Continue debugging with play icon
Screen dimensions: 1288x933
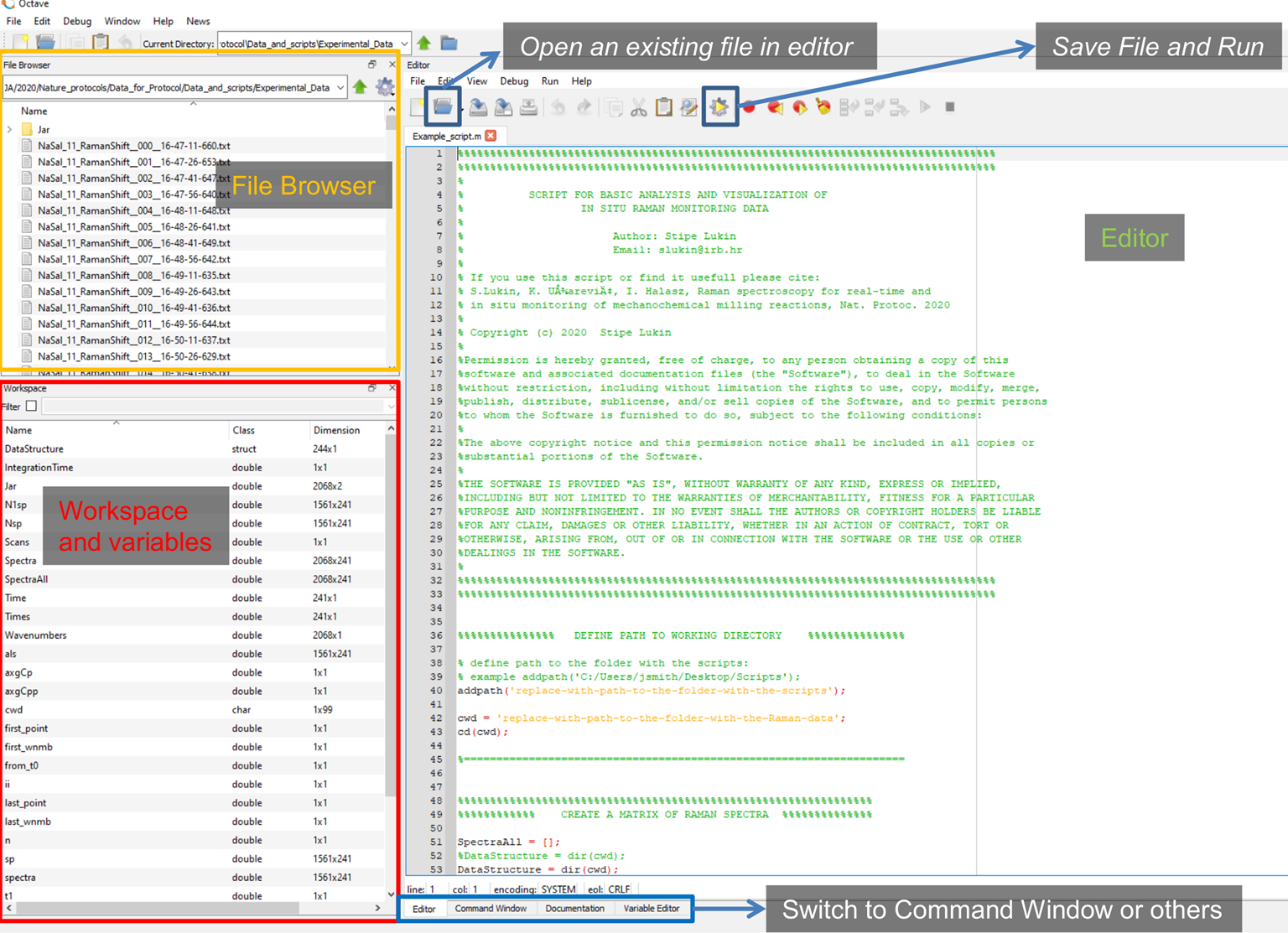(x=925, y=107)
